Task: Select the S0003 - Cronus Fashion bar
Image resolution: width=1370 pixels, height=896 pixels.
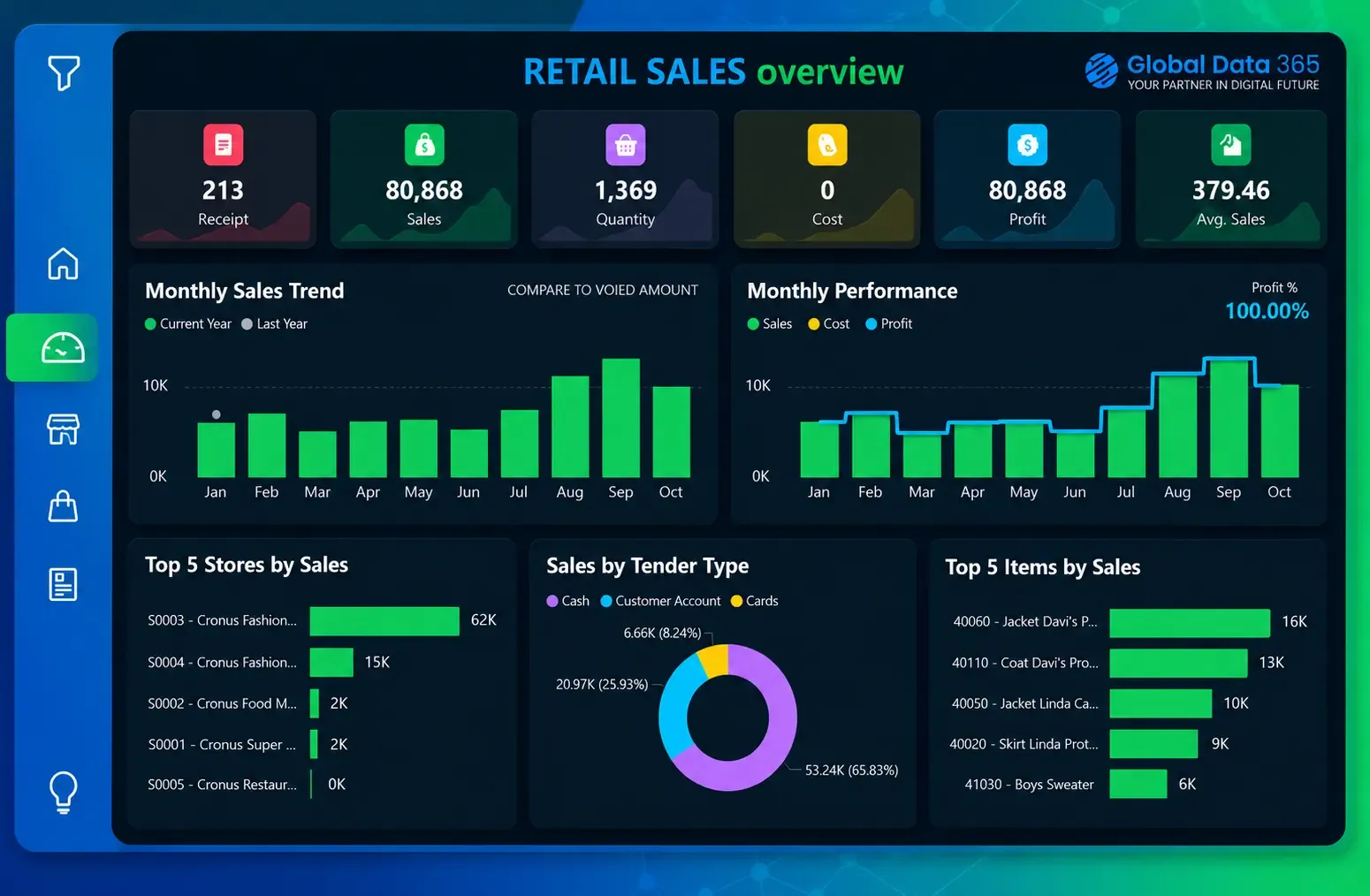Action: (x=384, y=620)
